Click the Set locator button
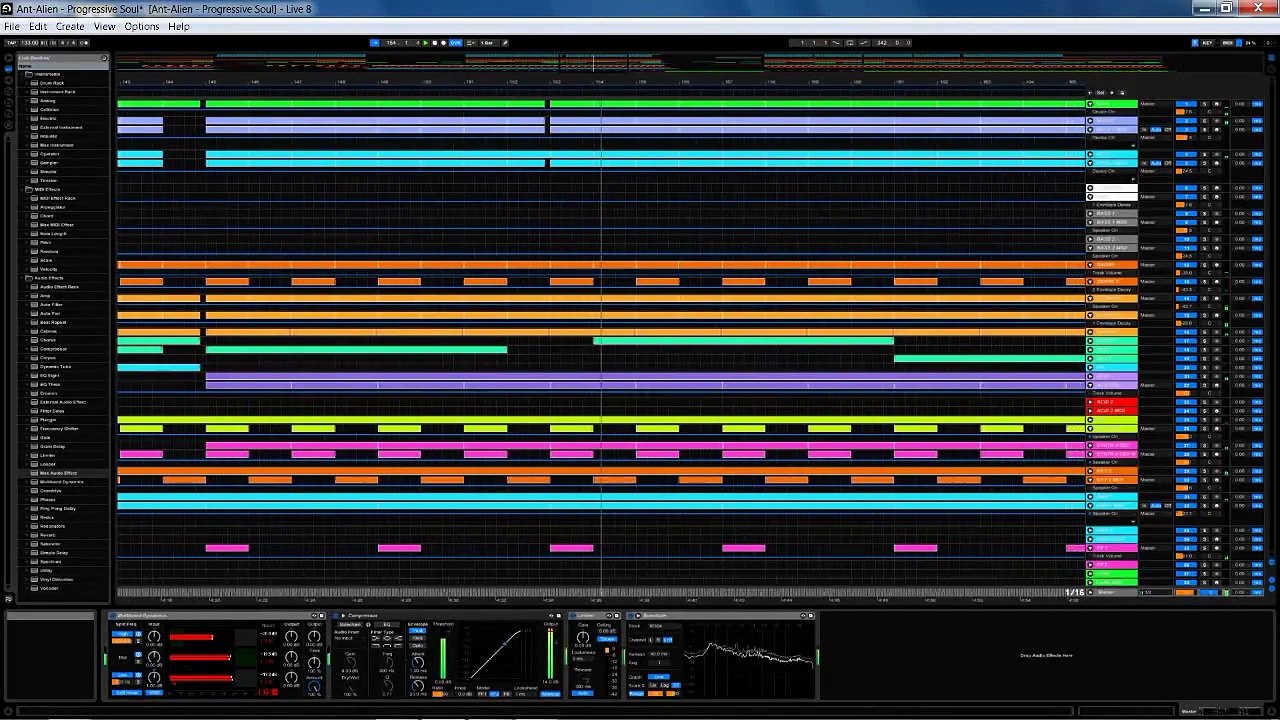Image resolution: width=1280 pixels, height=720 pixels. (x=1100, y=93)
